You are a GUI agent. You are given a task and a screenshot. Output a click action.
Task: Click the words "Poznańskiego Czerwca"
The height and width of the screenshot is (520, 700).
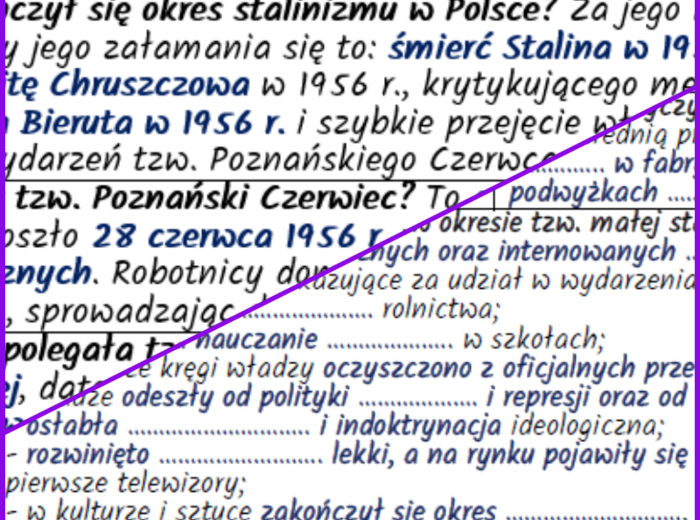(x=382, y=160)
